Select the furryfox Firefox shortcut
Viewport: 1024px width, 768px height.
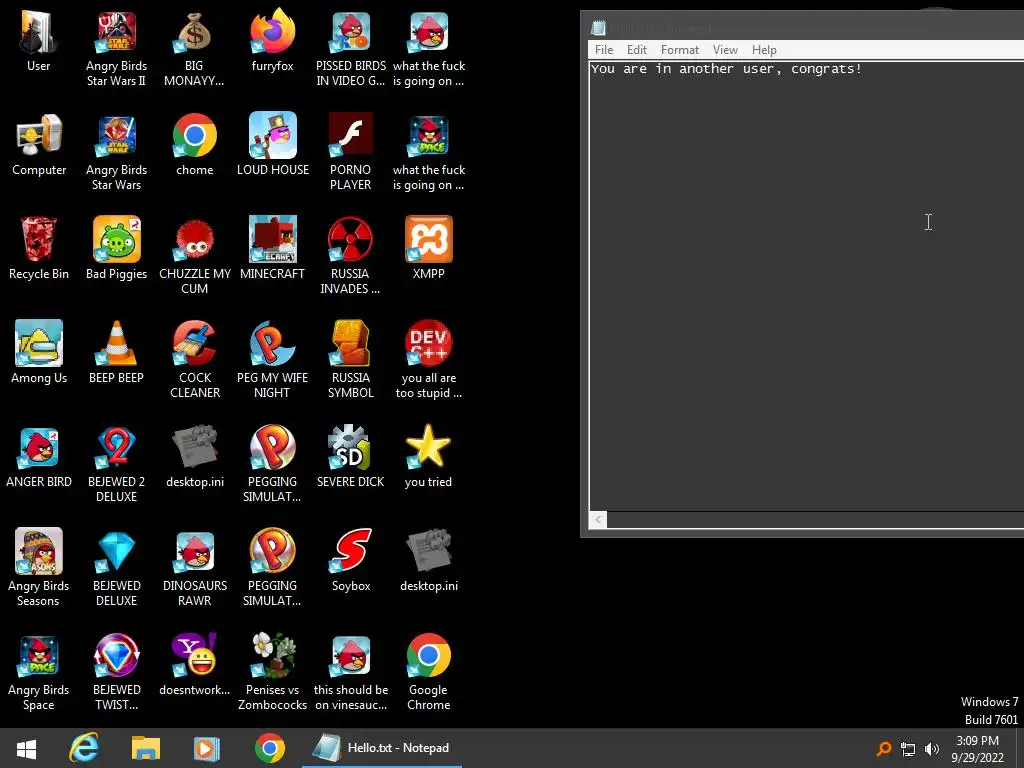[272, 42]
